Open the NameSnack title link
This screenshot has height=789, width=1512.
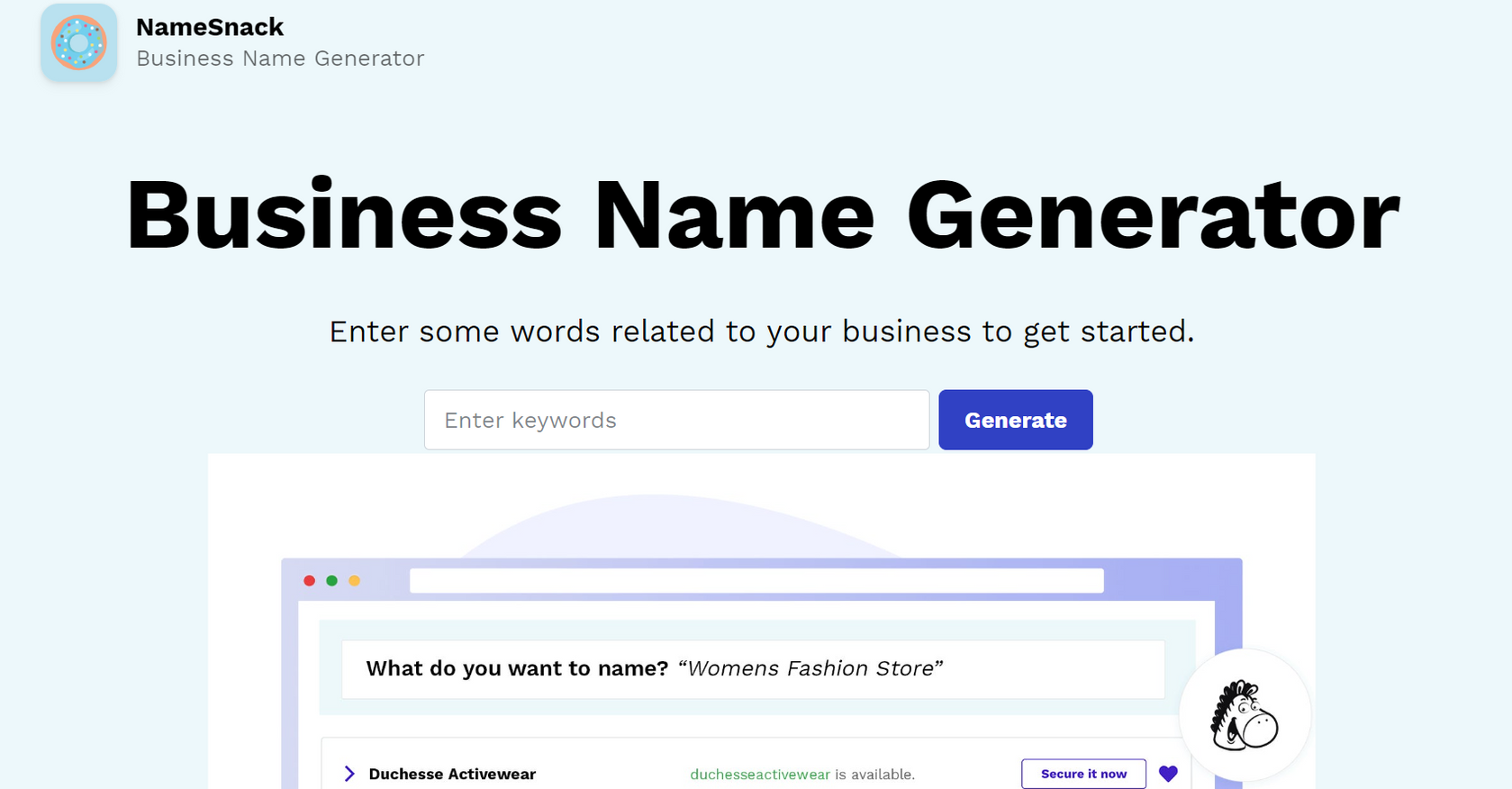click(210, 27)
